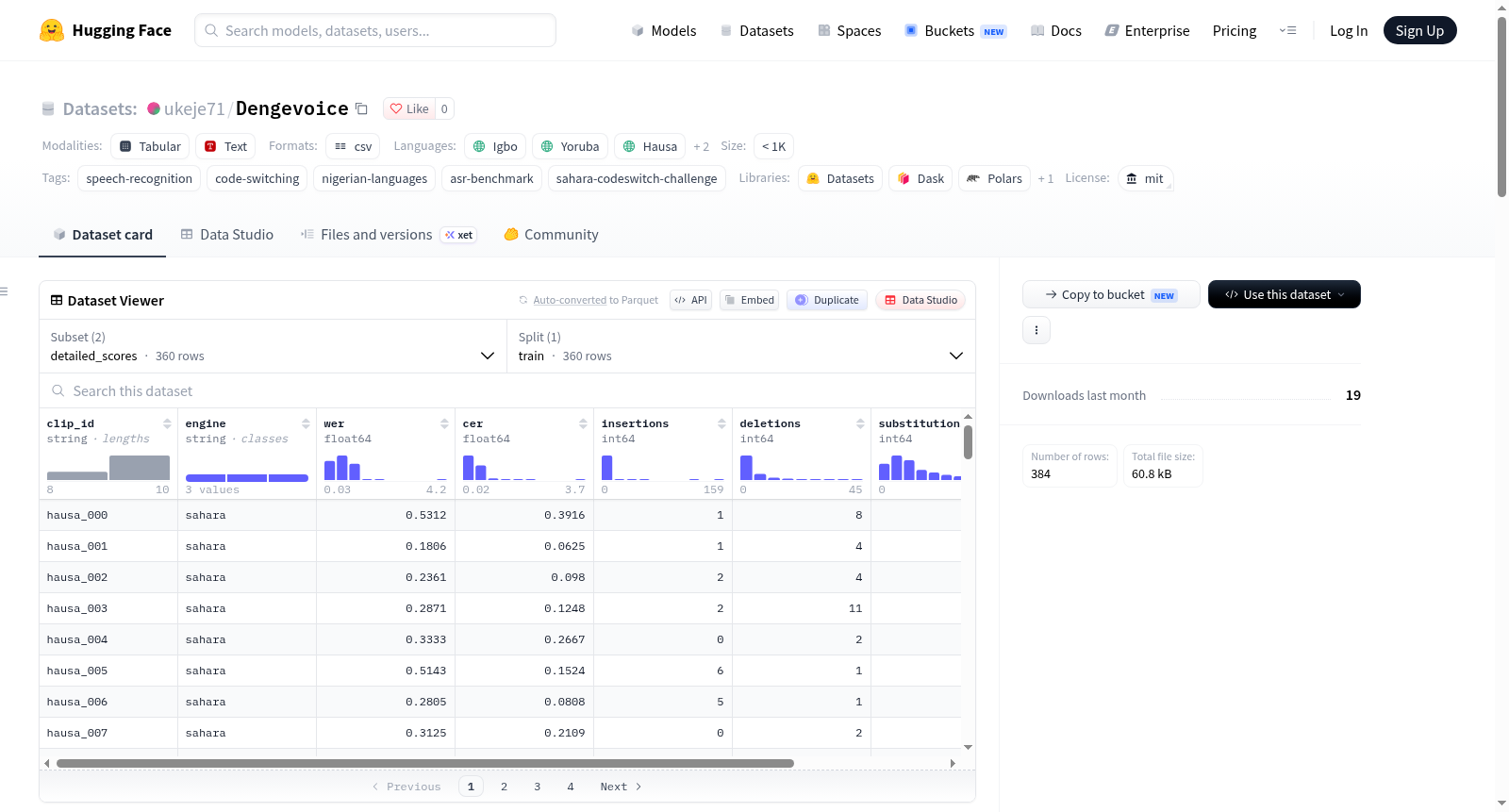This screenshot has height=812, width=1509.
Task: Filter by the Tabular modality tag
Action: click(150, 146)
